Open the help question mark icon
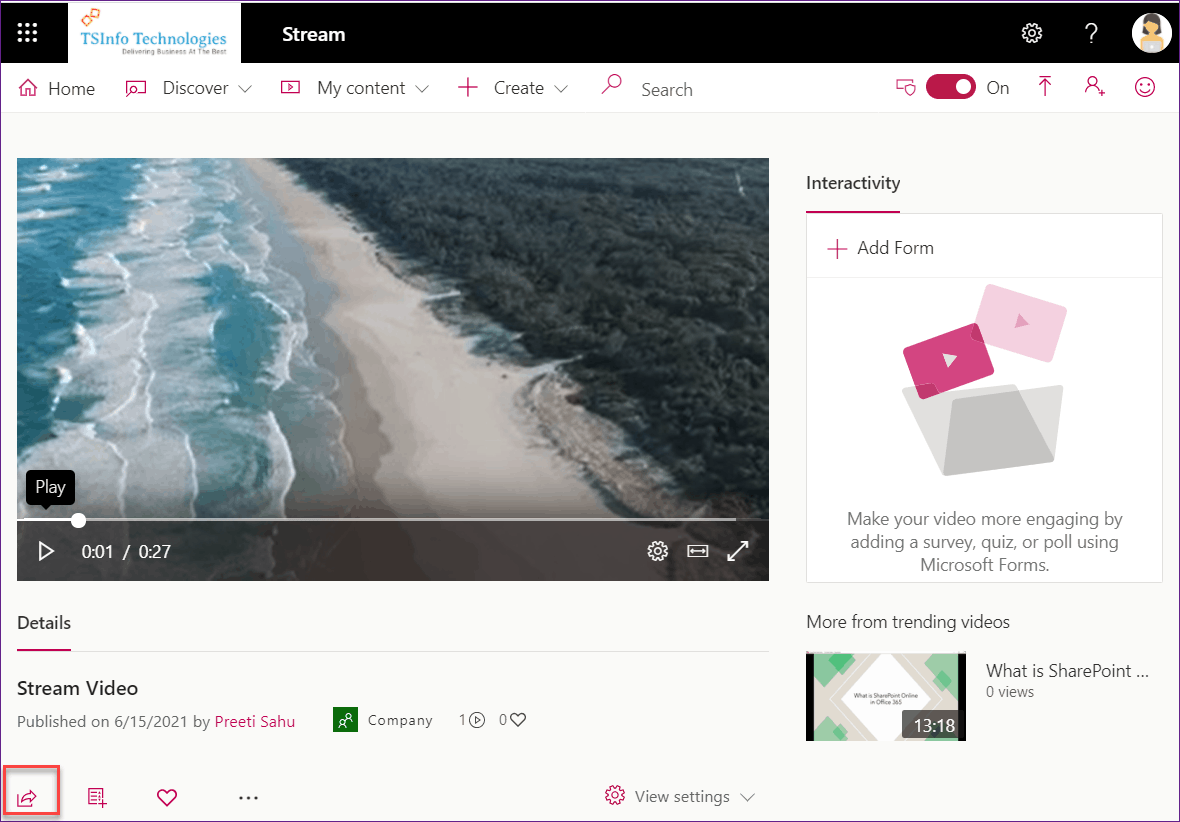Image resolution: width=1180 pixels, height=822 pixels. [1091, 33]
